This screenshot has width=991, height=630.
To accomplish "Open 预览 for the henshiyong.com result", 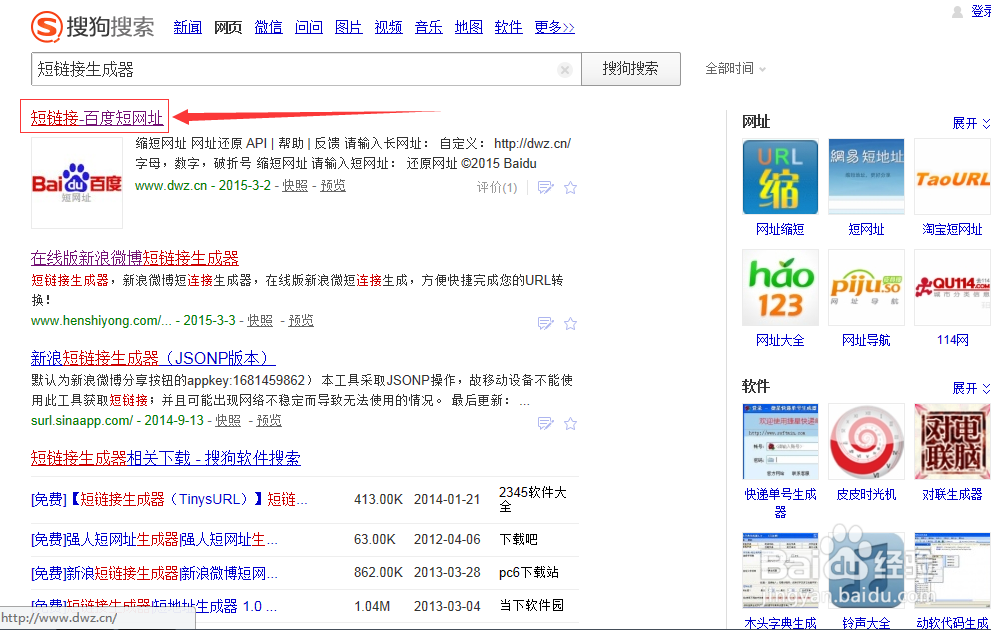I will (301, 321).
